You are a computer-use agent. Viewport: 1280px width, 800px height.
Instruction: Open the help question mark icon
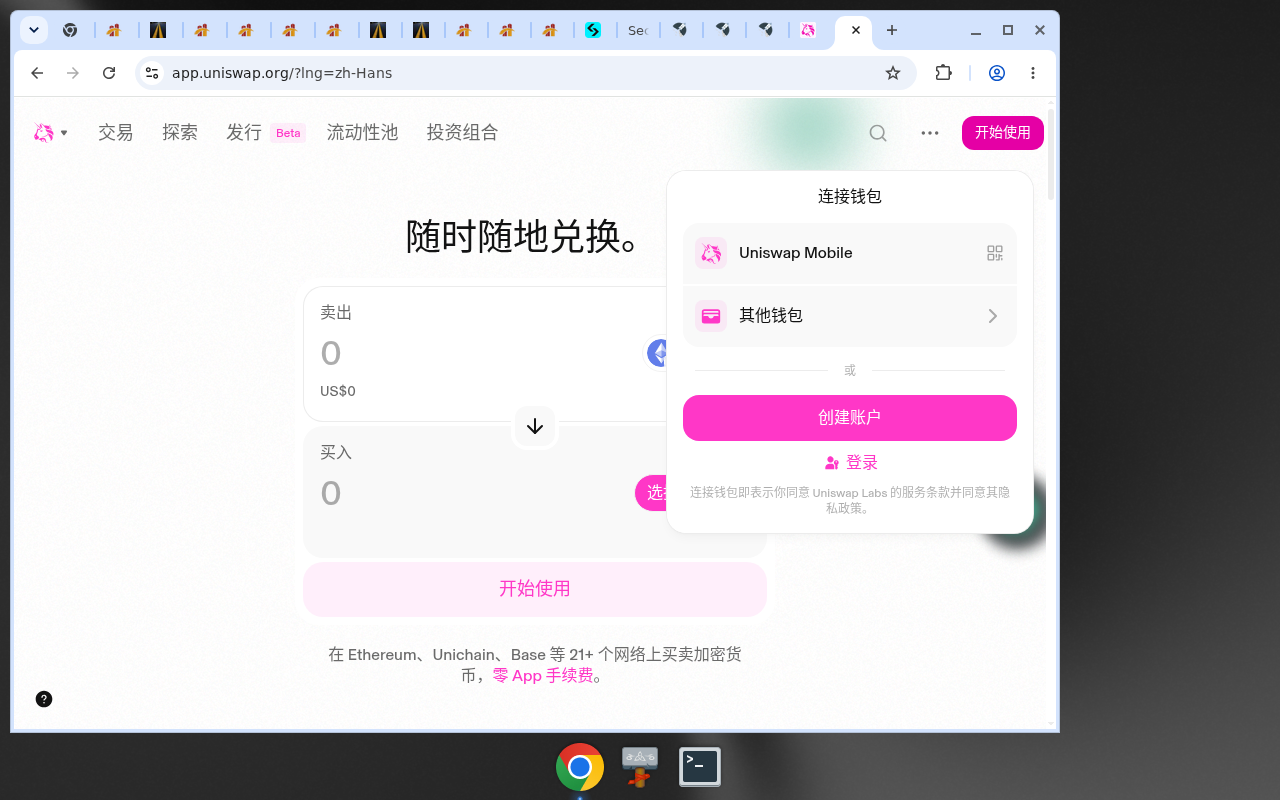[44, 699]
